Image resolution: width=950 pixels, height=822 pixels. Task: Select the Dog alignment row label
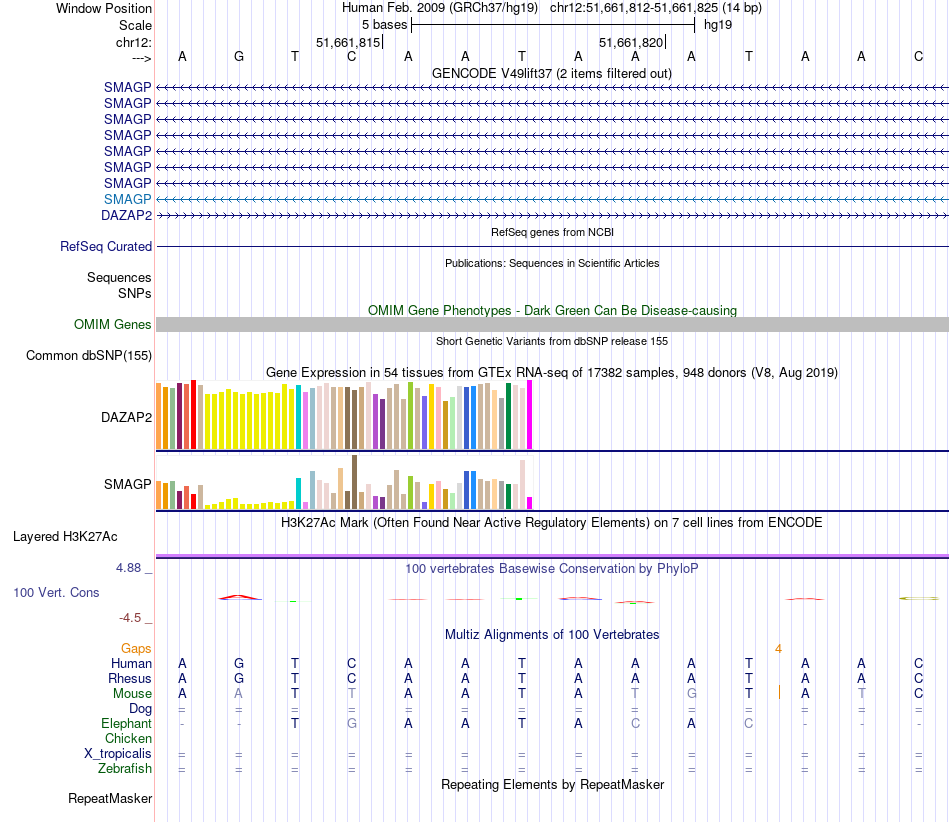coord(140,709)
